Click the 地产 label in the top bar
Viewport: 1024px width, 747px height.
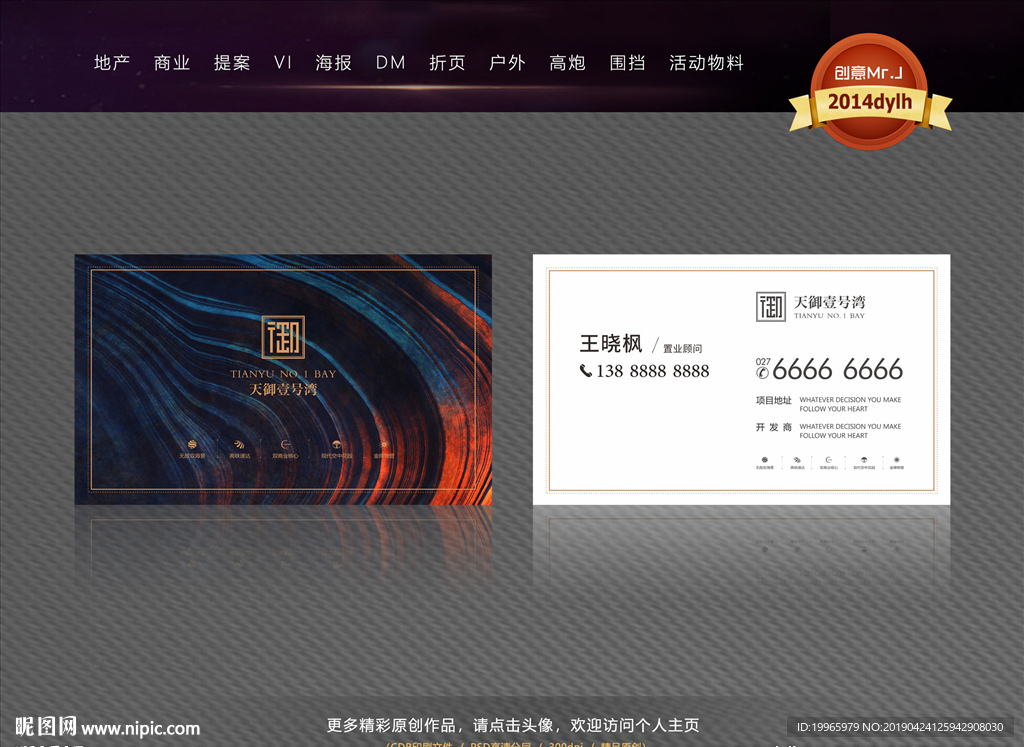click(112, 63)
